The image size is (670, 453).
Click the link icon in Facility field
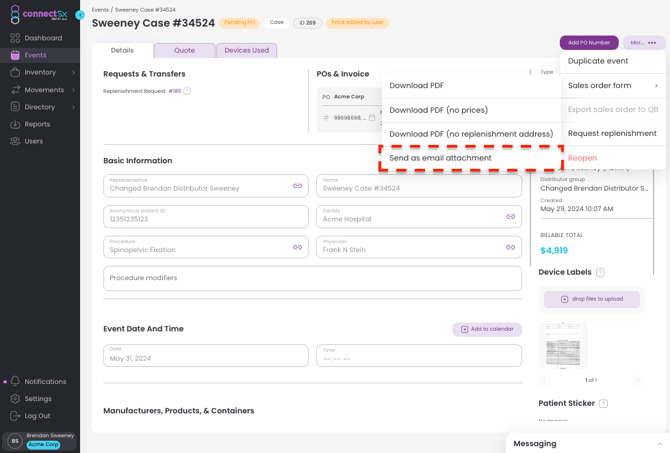coord(510,217)
